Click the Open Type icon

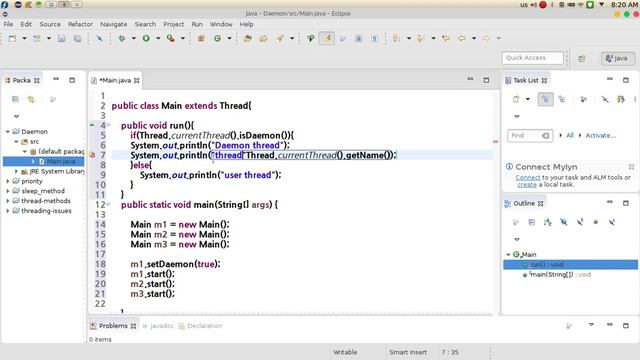coord(247,38)
